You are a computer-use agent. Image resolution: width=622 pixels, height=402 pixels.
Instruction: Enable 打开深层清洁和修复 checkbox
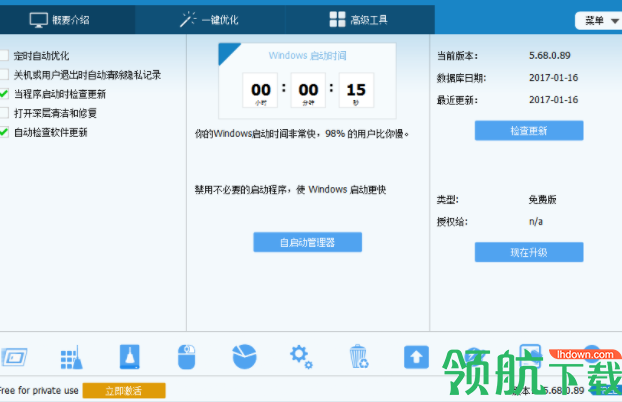[x=4, y=113]
